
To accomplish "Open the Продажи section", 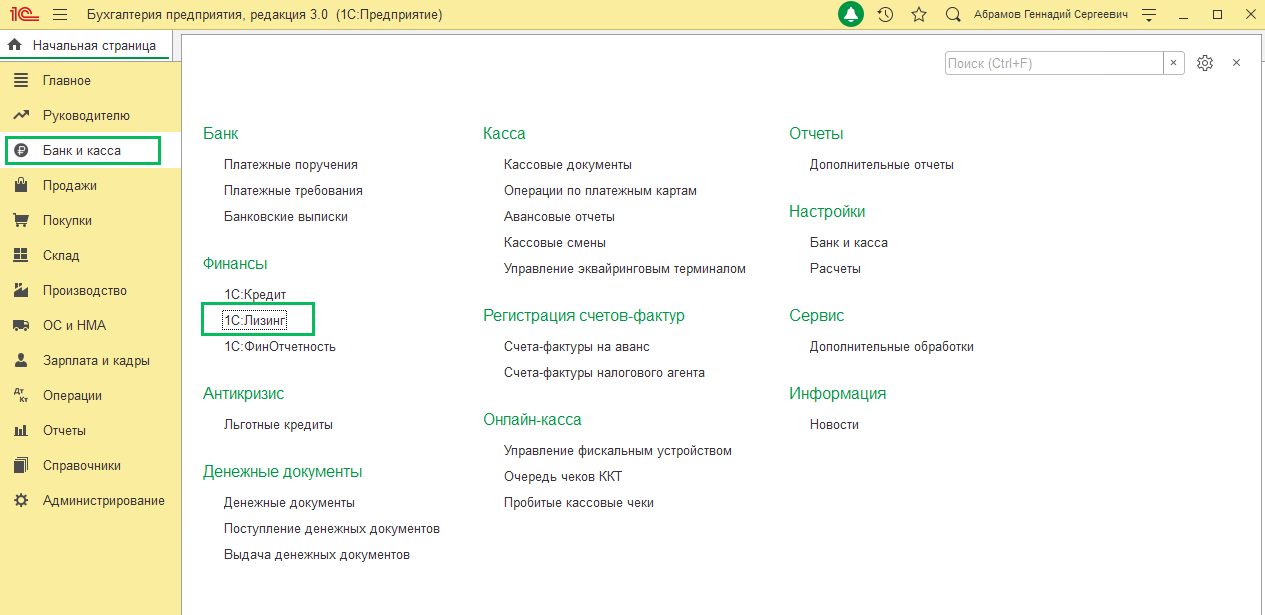I will [x=70, y=186].
